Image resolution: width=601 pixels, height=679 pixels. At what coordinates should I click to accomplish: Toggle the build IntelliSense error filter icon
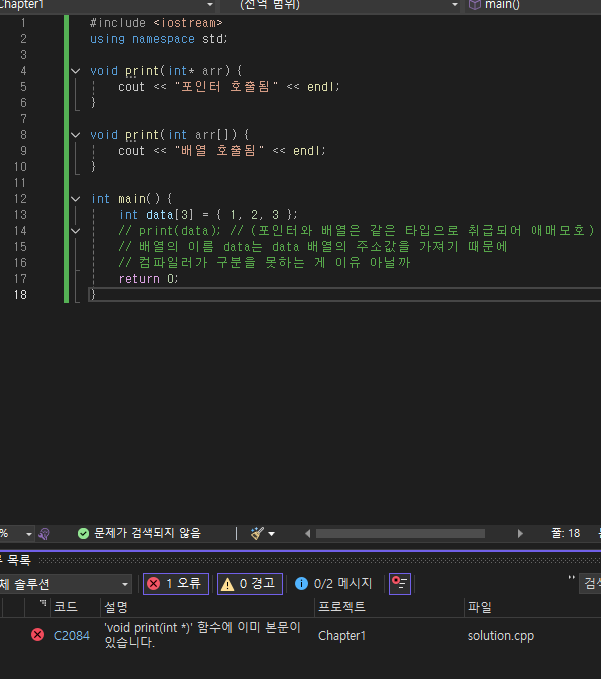pos(400,584)
